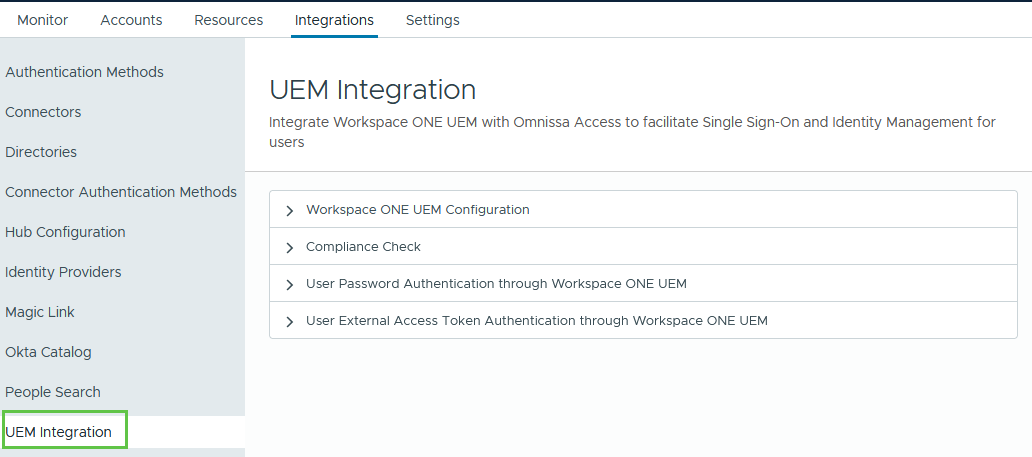Open Connector Authentication Methods page
This screenshot has width=1032, height=457.
121,192
